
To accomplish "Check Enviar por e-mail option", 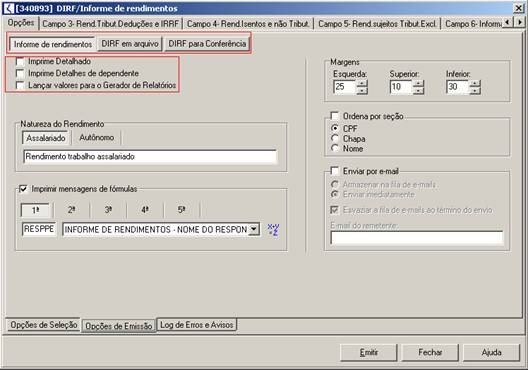I will tap(335, 171).
